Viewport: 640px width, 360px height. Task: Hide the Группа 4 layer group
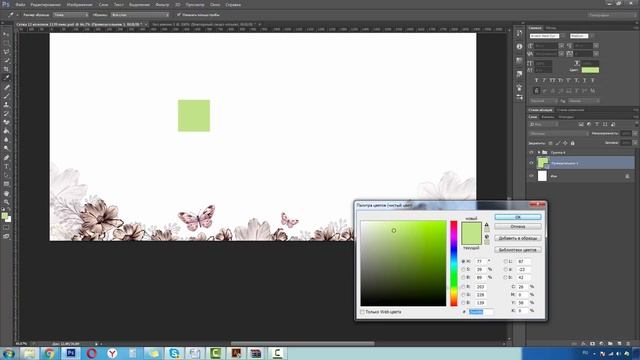531,152
